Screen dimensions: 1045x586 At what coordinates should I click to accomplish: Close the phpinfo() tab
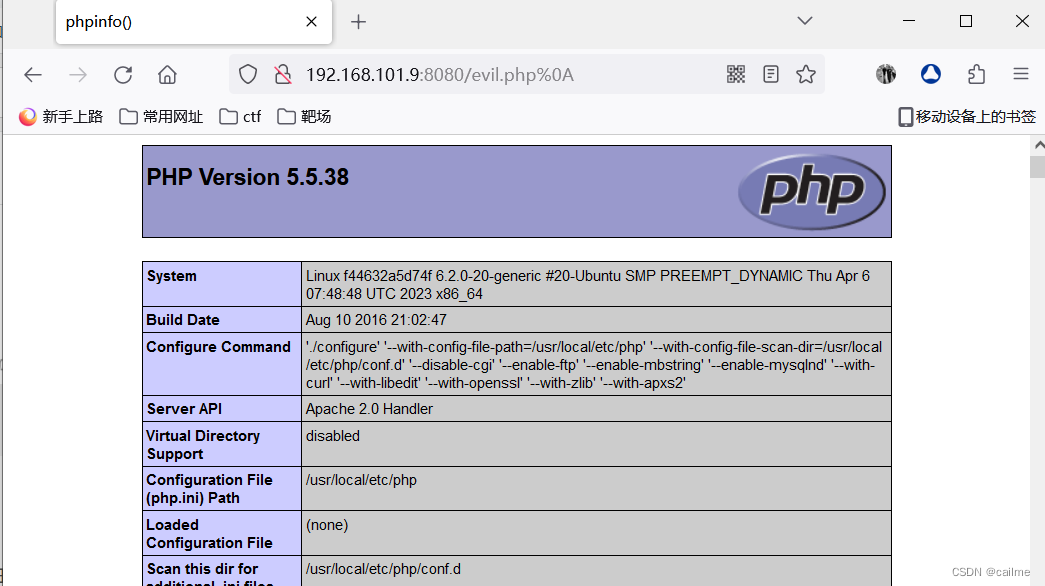coord(311,22)
